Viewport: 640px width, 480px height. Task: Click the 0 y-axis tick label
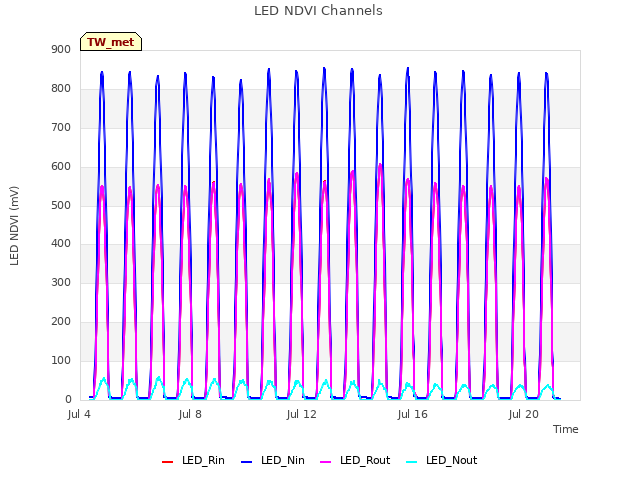pos(68,400)
